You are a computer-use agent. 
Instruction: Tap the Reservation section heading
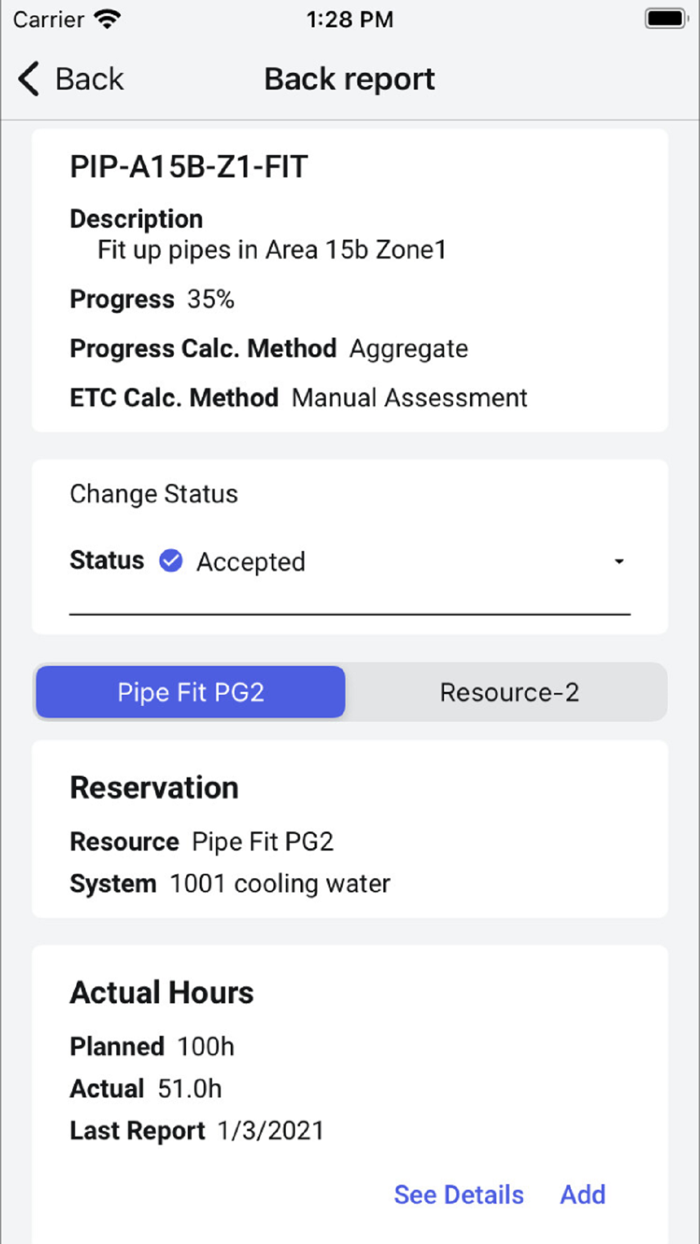click(154, 787)
